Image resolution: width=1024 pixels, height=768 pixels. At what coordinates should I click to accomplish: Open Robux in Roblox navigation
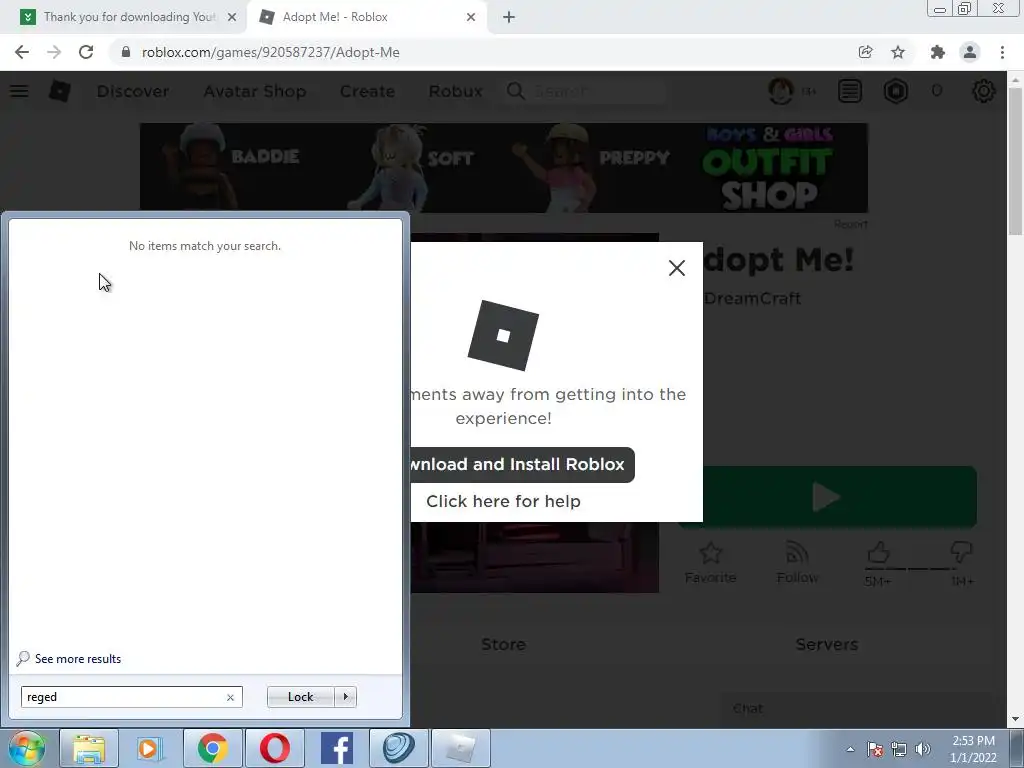coord(455,91)
